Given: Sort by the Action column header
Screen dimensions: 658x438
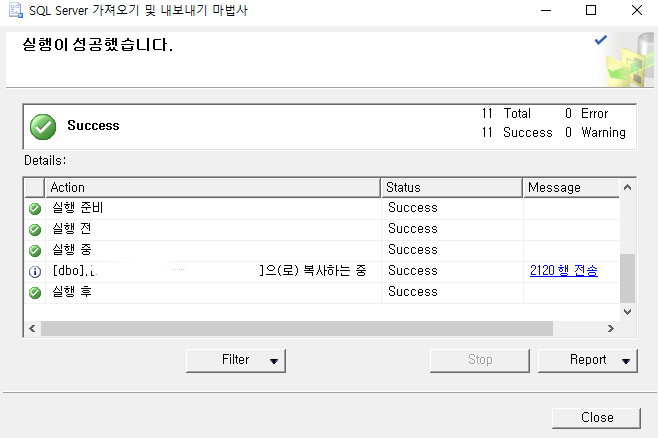Looking at the screenshot, I should [212, 188].
